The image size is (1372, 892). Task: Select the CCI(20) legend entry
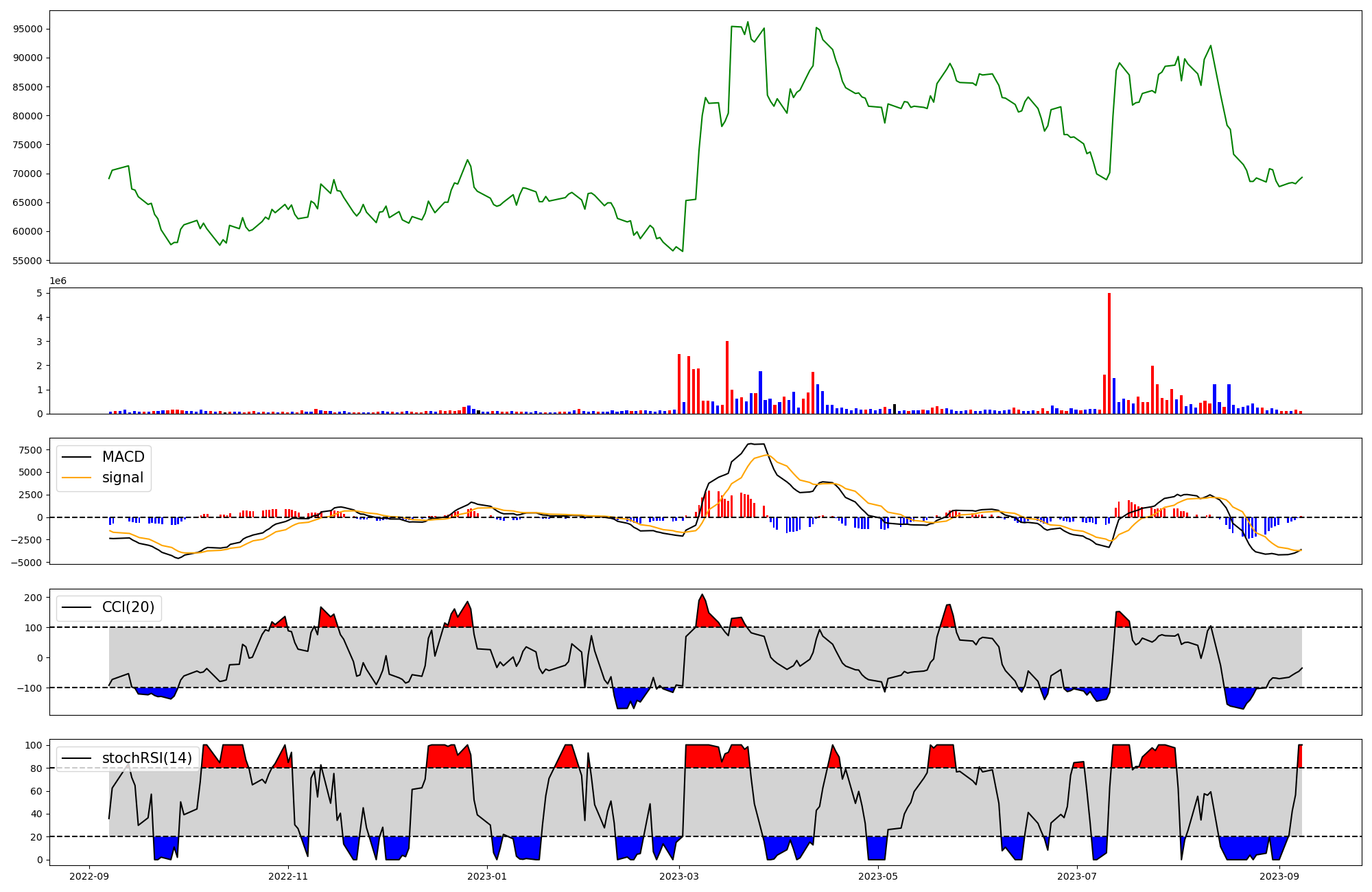tap(128, 607)
